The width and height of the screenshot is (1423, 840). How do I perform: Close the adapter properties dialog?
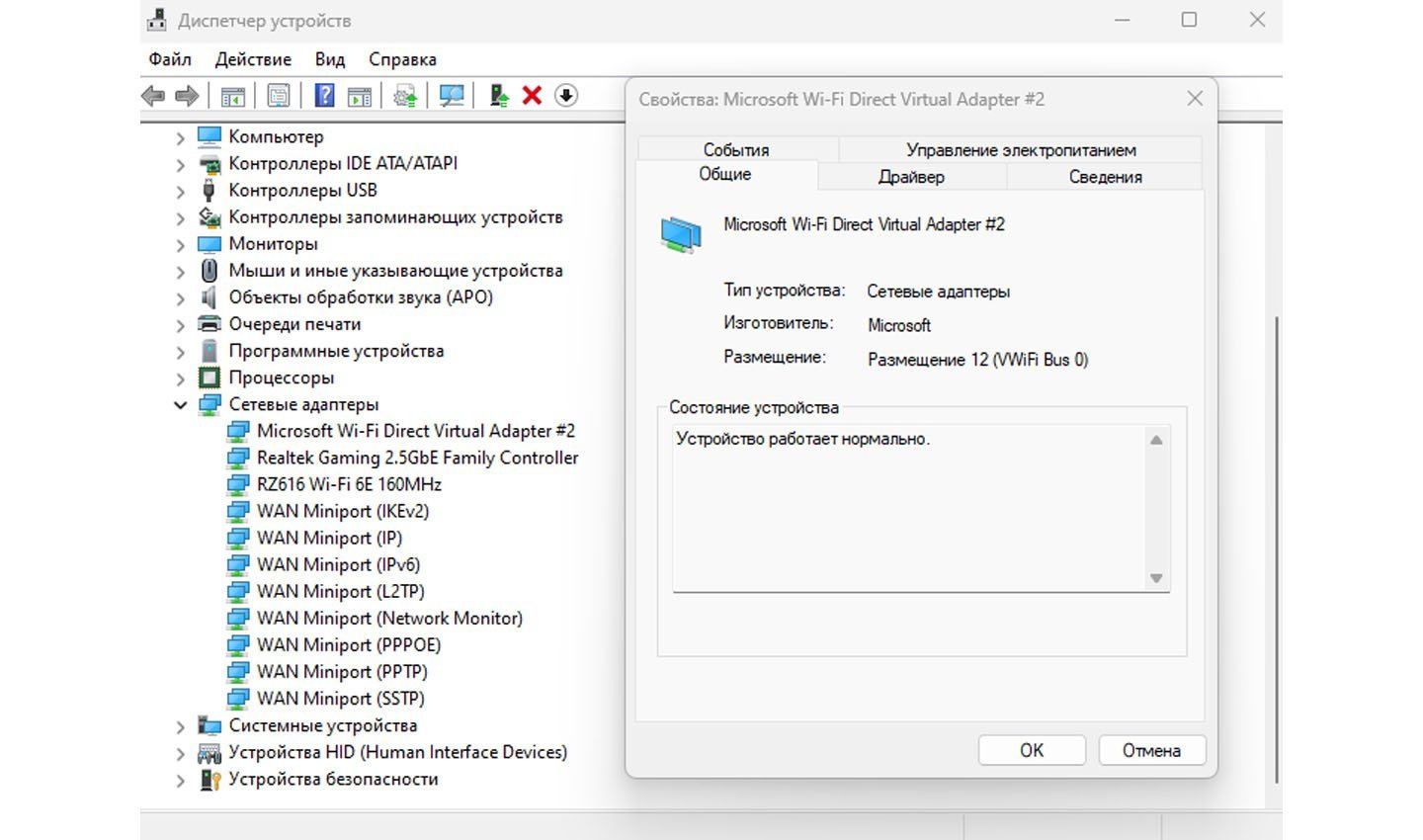[x=1195, y=99]
